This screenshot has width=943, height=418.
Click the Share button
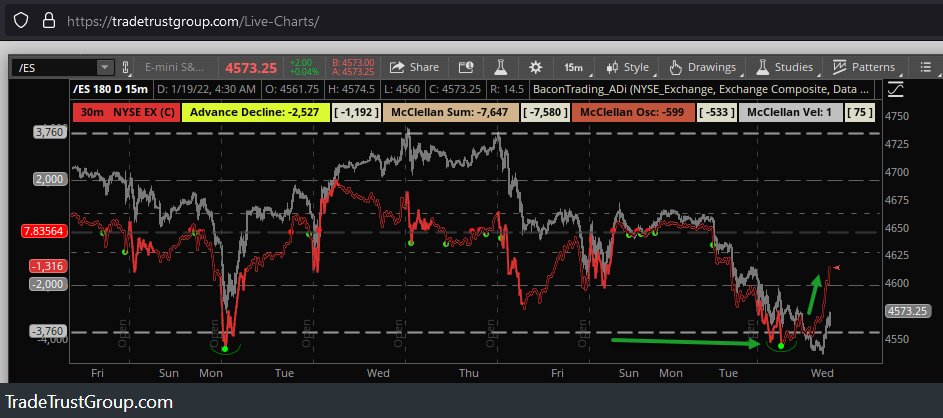414,67
